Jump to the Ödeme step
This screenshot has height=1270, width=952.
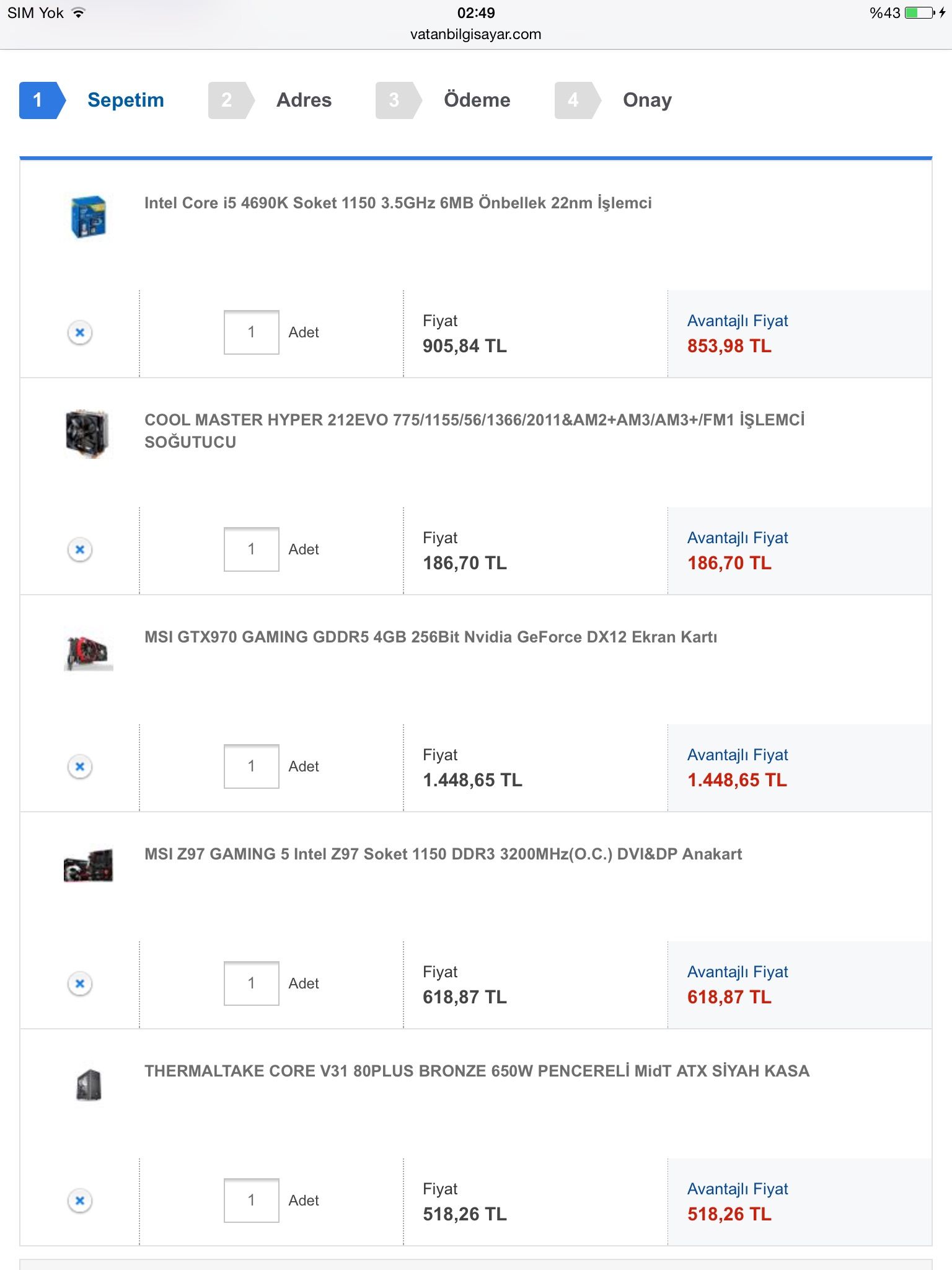476,100
